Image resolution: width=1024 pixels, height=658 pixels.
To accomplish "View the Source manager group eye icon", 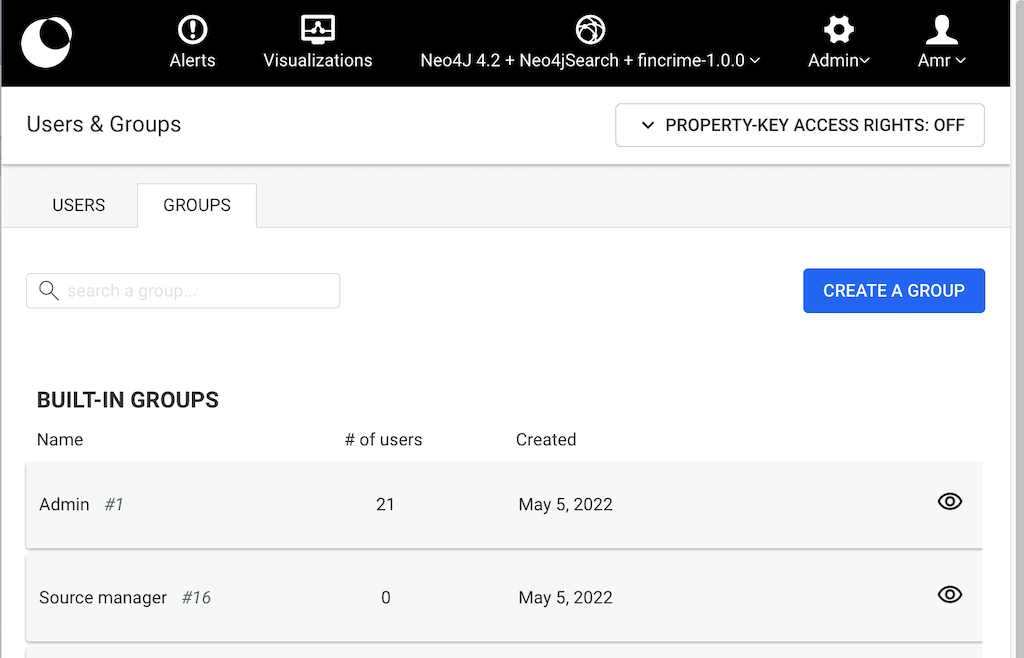I will (950, 595).
